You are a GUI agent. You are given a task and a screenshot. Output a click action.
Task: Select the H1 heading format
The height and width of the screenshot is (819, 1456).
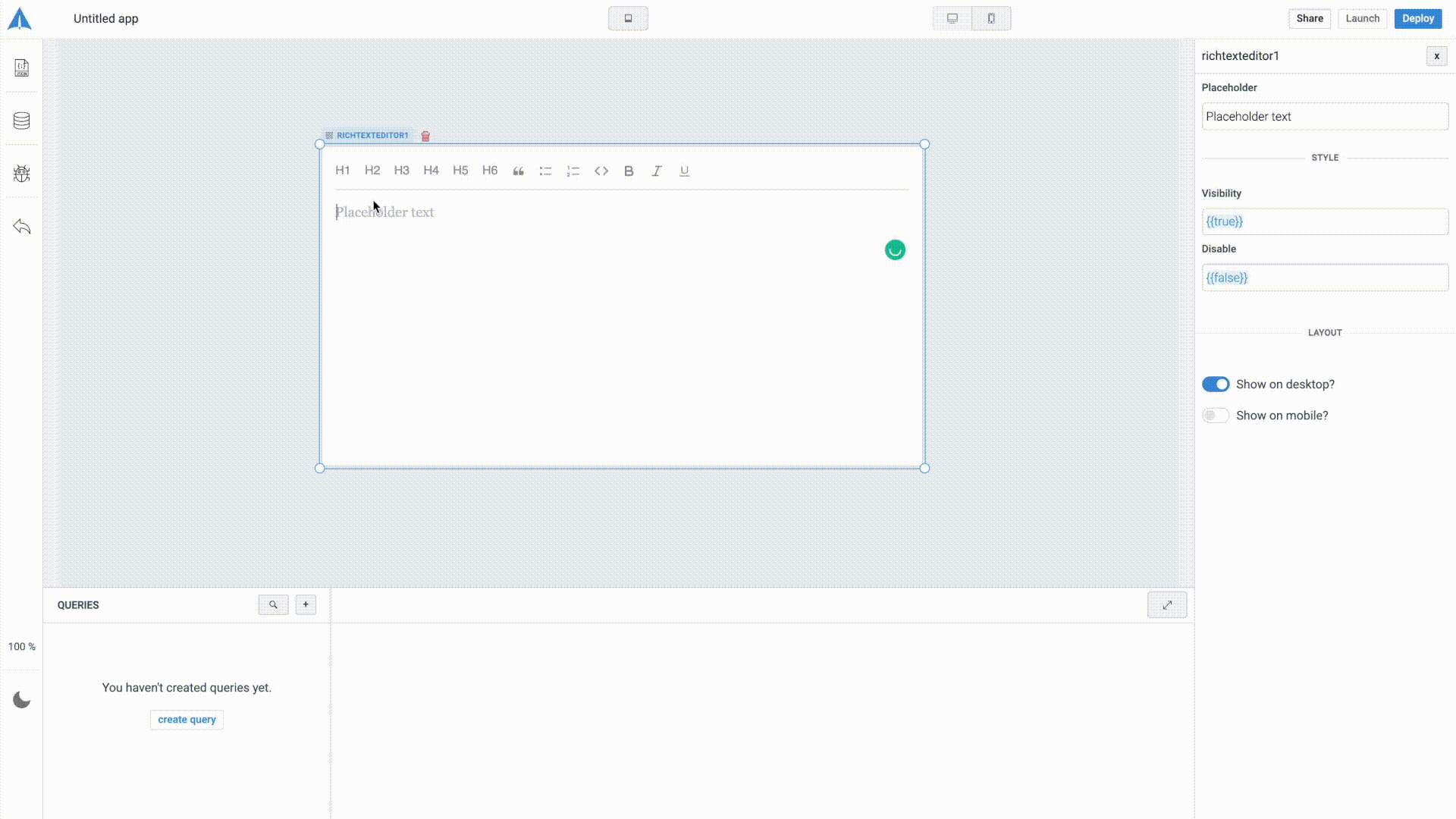coord(343,171)
